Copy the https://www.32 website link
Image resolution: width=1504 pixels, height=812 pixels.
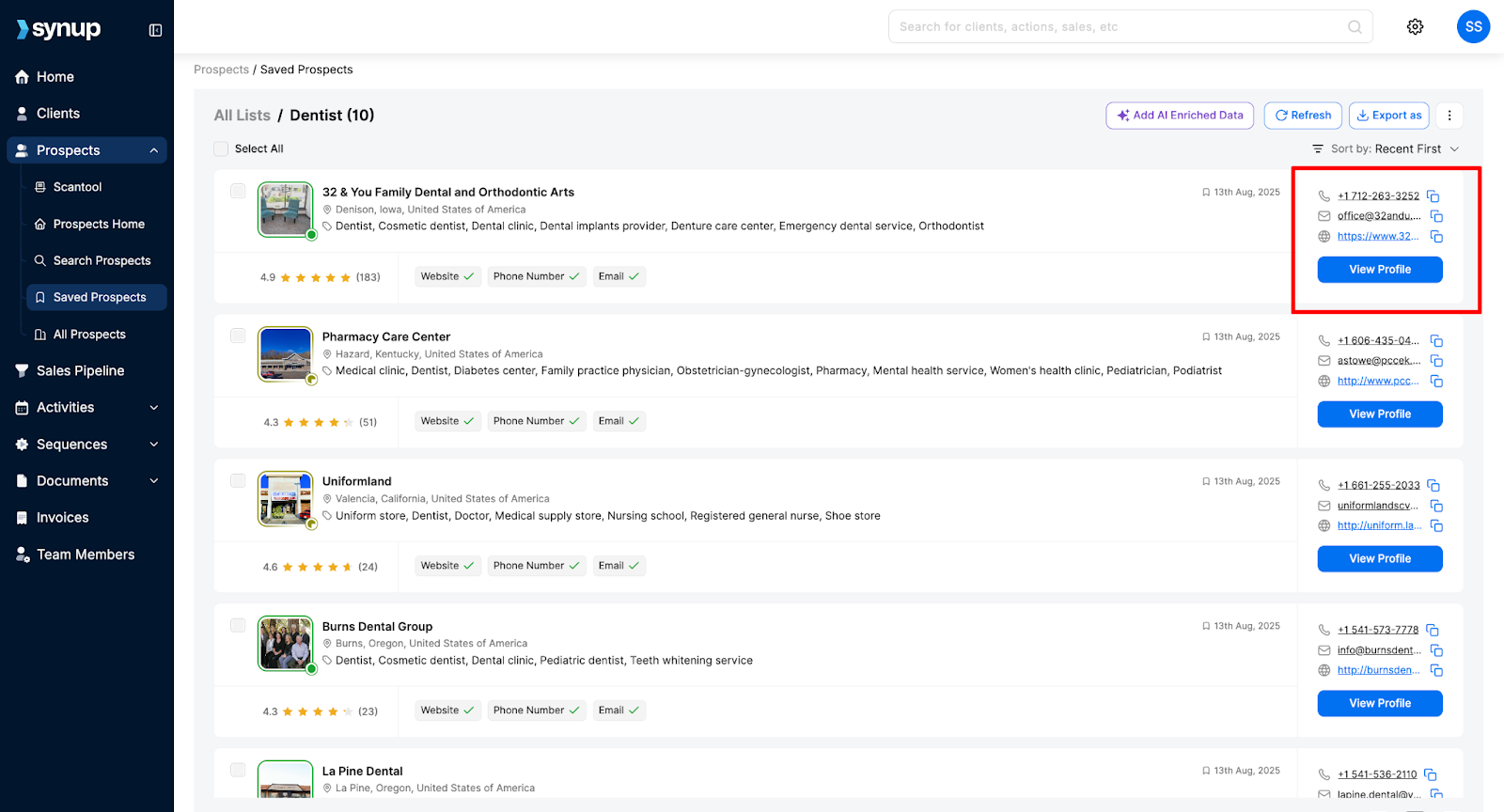click(x=1436, y=237)
